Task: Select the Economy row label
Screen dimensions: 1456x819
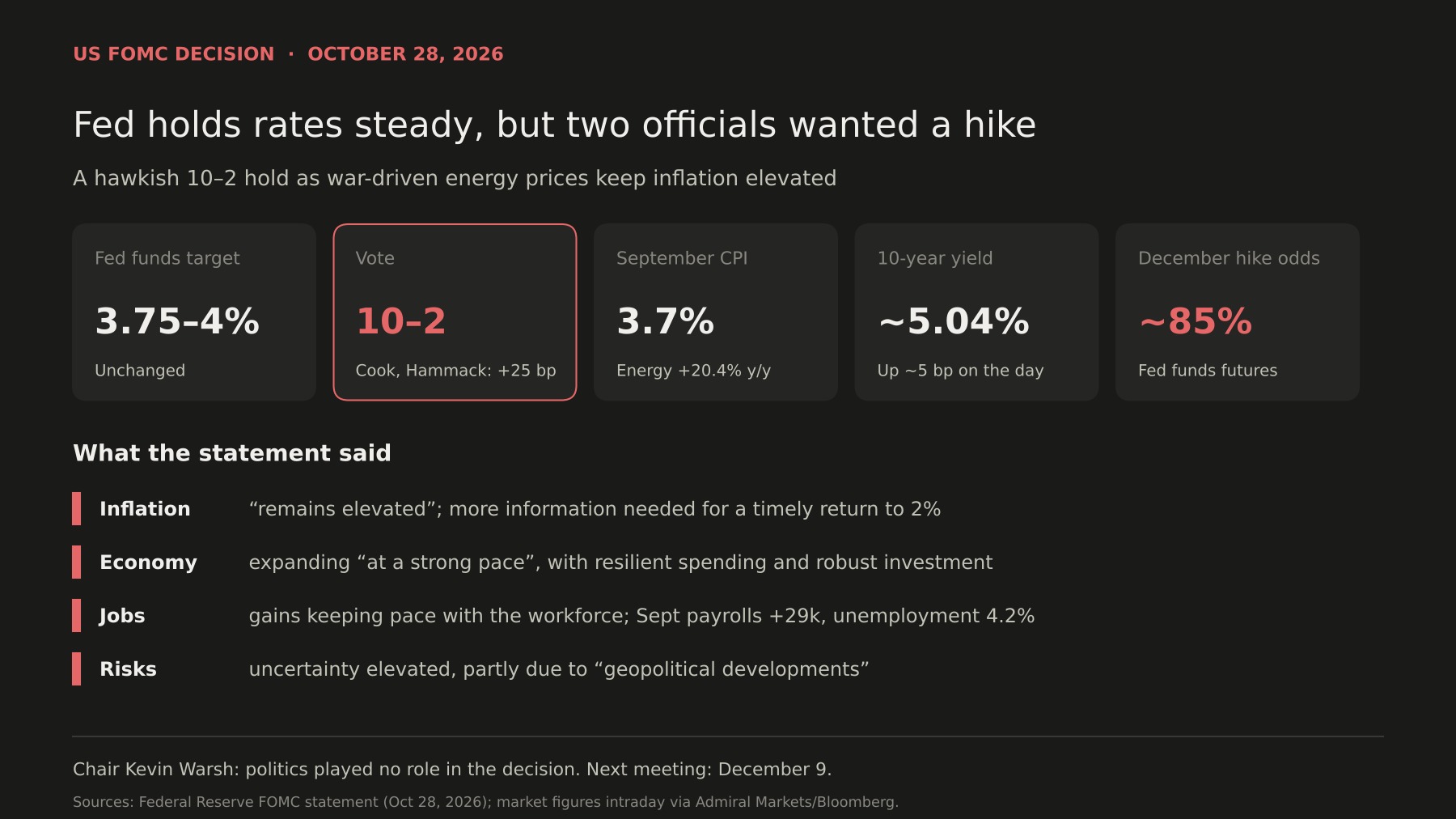Action: pos(148,562)
